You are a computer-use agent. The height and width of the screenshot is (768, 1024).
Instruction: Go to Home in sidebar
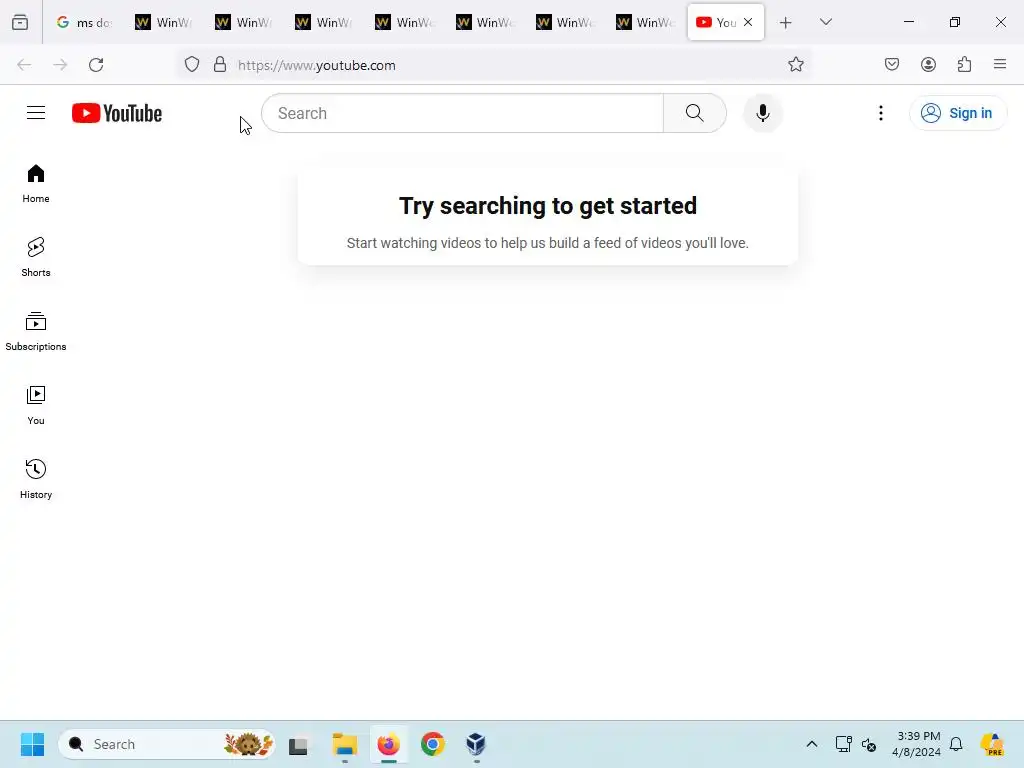click(x=36, y=184)
